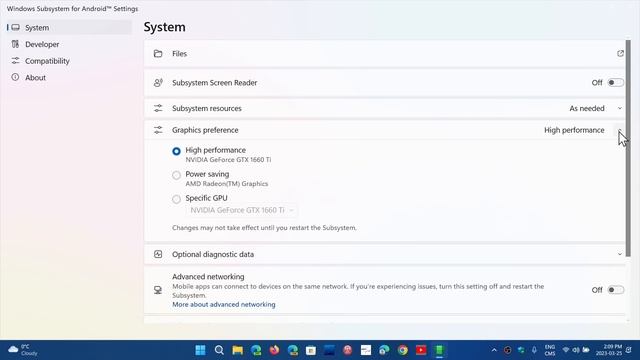
Task: Click the Compatibility sliders icon in sidebar
Action: (16, 61)
